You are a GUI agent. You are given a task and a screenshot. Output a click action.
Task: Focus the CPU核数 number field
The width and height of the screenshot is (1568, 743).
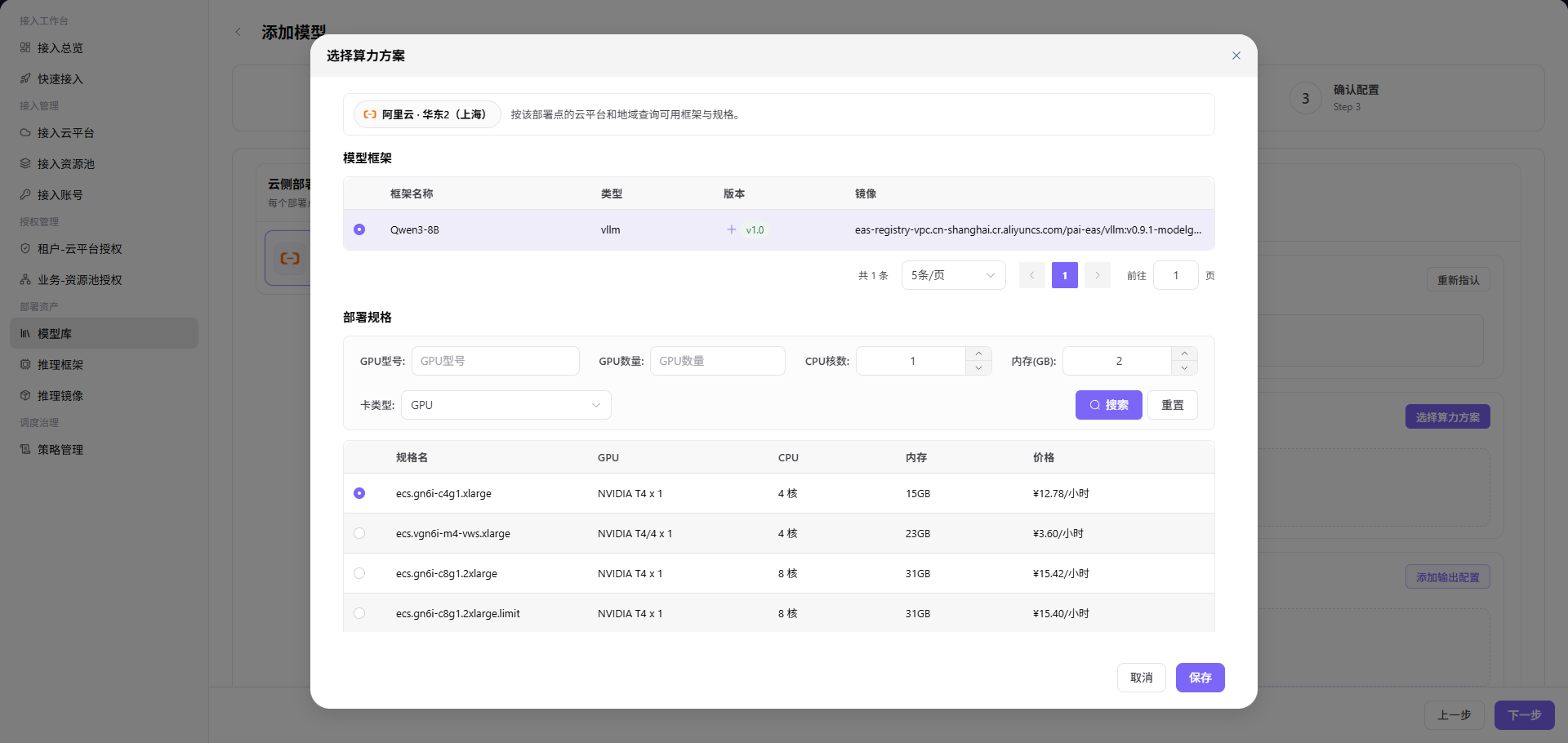911,361
